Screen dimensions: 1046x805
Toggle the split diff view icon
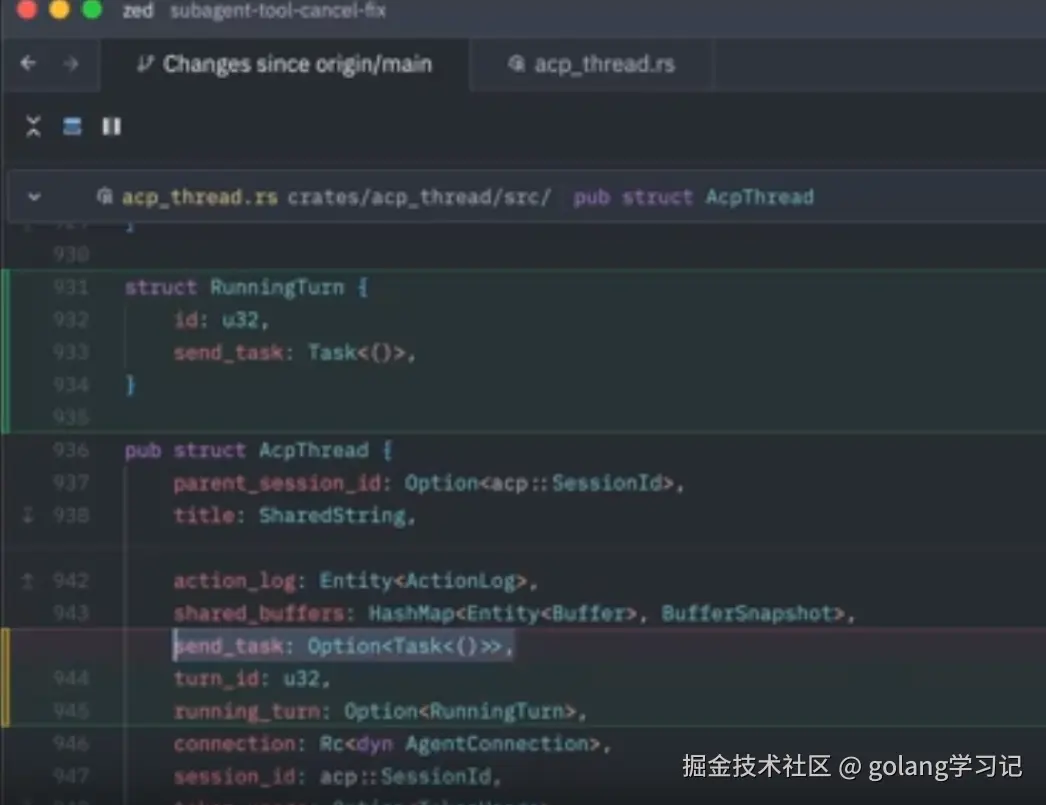(x=72, y=126)
